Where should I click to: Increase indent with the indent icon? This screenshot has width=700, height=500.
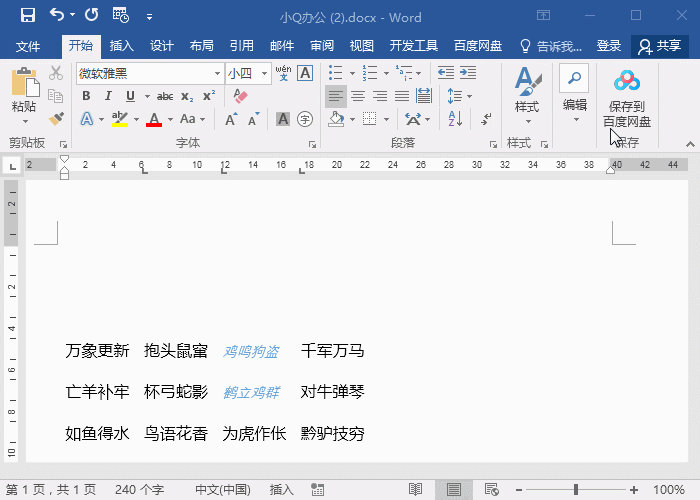click(468, 73)
